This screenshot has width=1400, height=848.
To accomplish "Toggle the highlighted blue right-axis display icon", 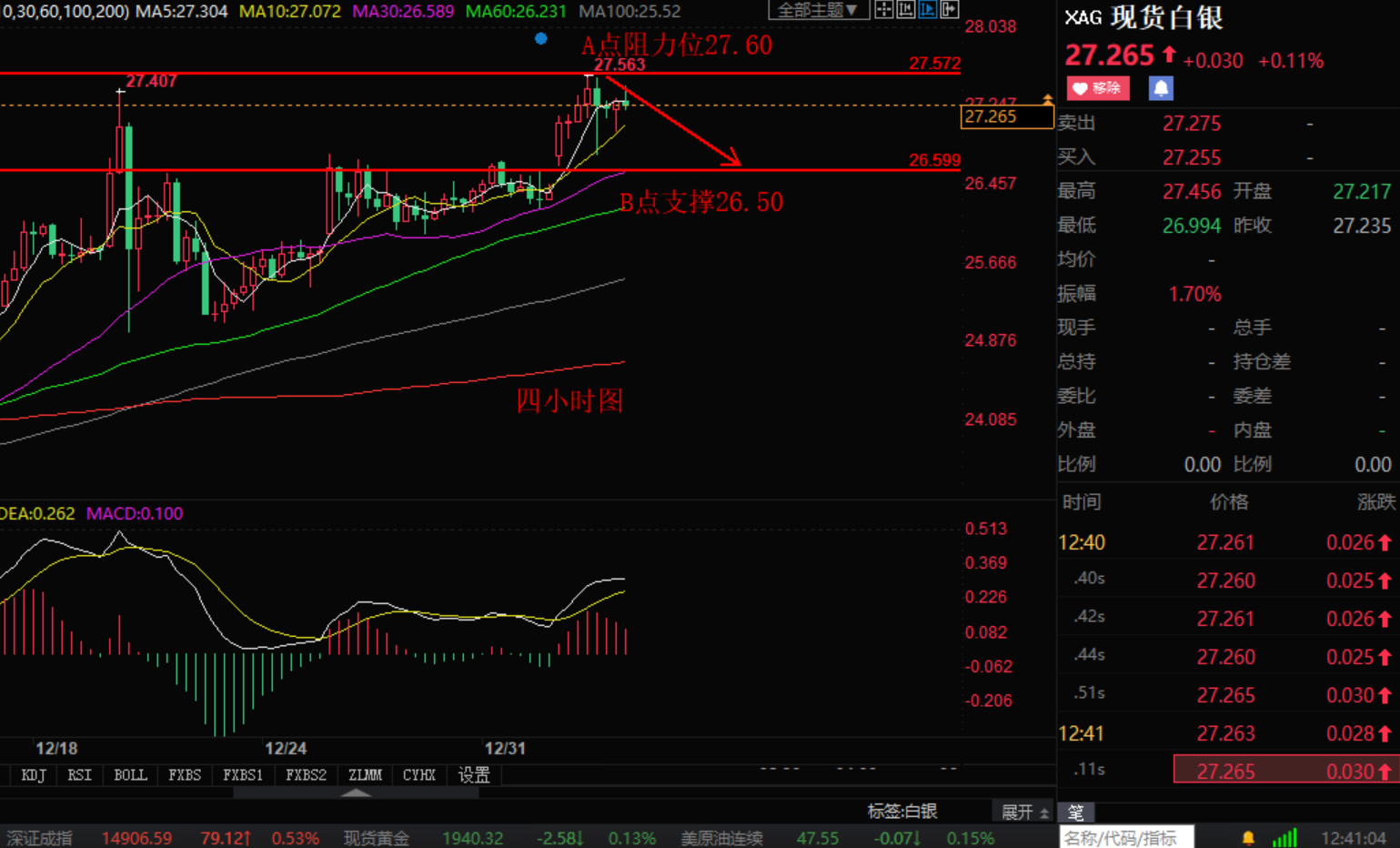I will coord(926,9).
